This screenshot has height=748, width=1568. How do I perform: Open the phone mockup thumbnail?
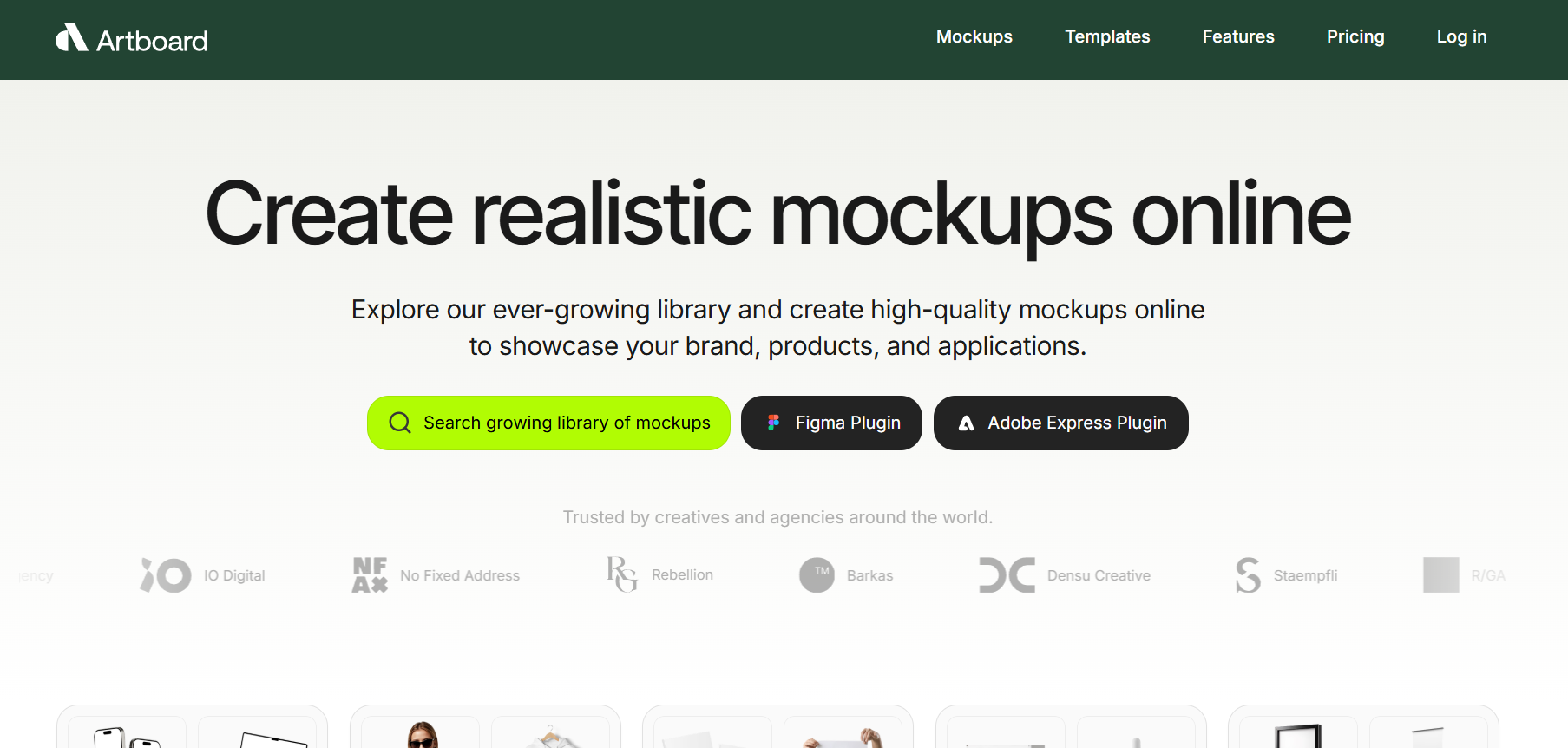pyautogui.click(x=127, y=734)
